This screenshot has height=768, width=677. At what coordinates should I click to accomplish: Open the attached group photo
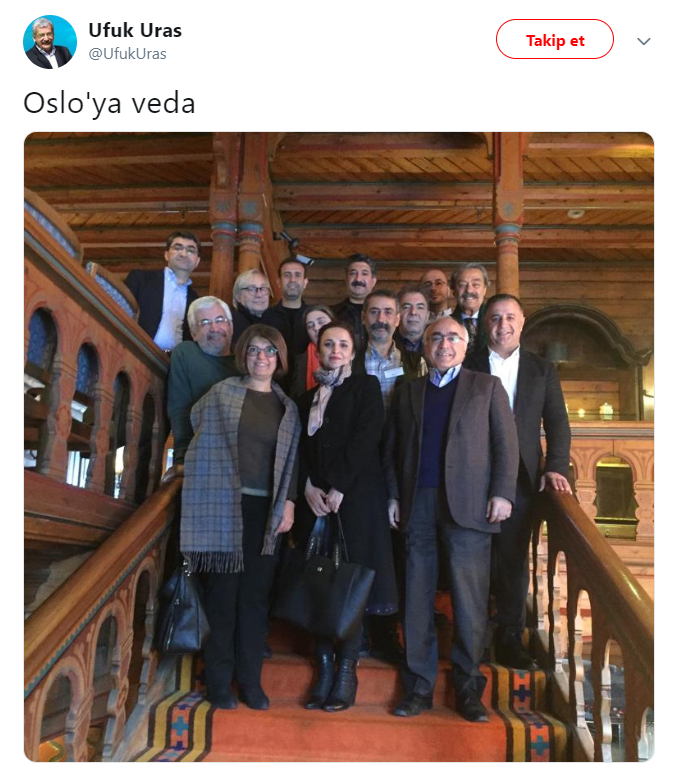pyautogui.click(x=339, y=446)
